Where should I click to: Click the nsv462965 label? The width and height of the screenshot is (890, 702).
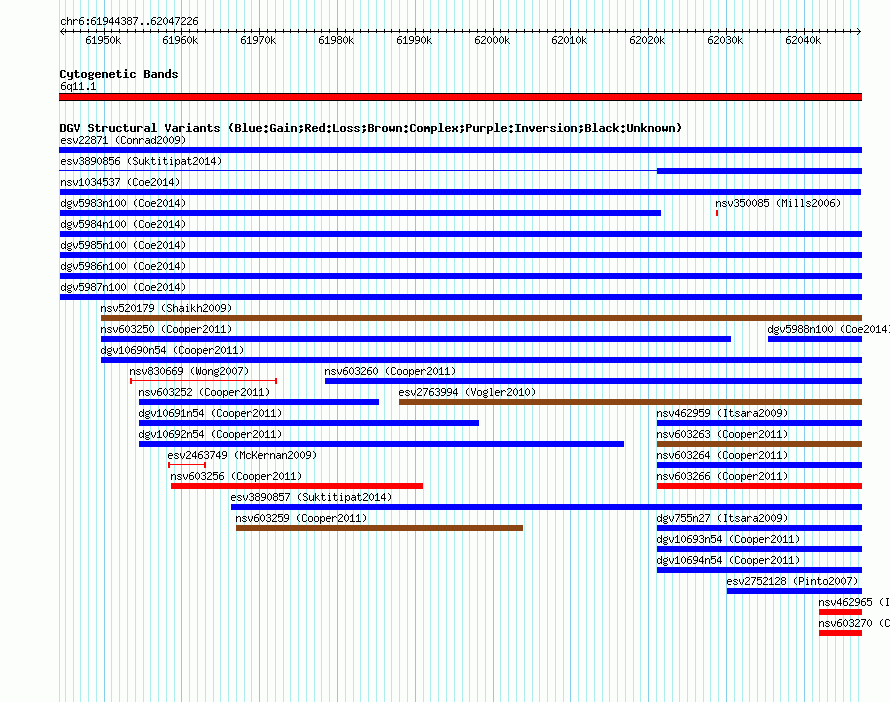click(854, 602)
